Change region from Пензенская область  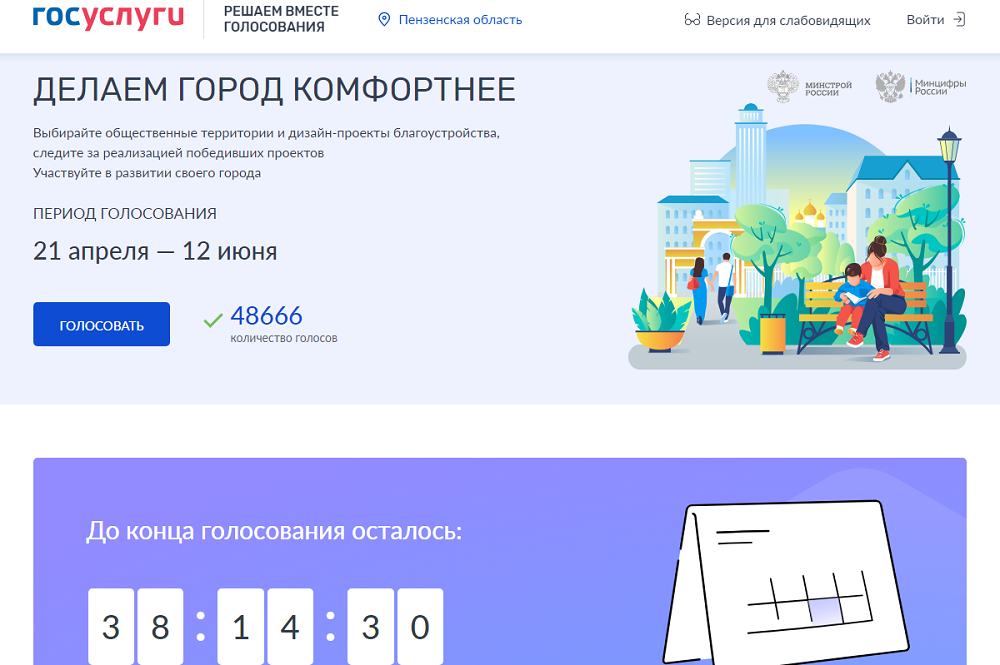click(x=460, y=20)
